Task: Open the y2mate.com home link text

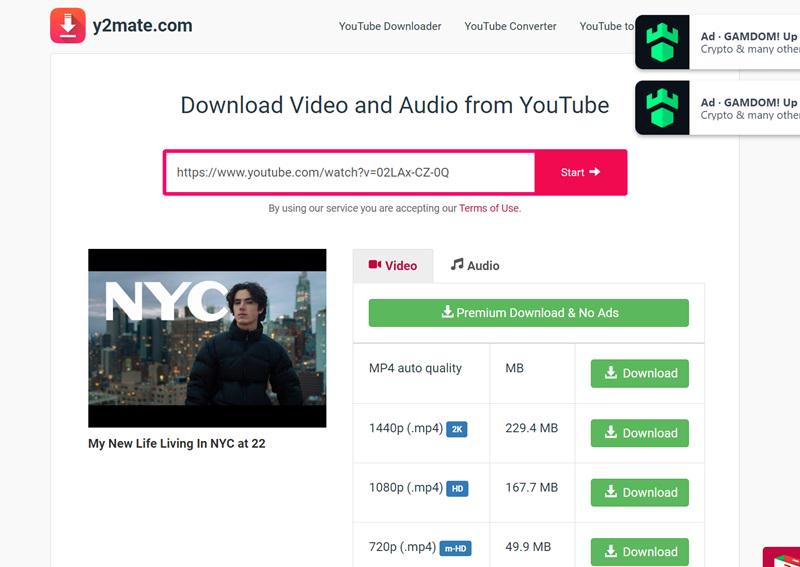Action: pyautogui.click(x=142, y=26)
